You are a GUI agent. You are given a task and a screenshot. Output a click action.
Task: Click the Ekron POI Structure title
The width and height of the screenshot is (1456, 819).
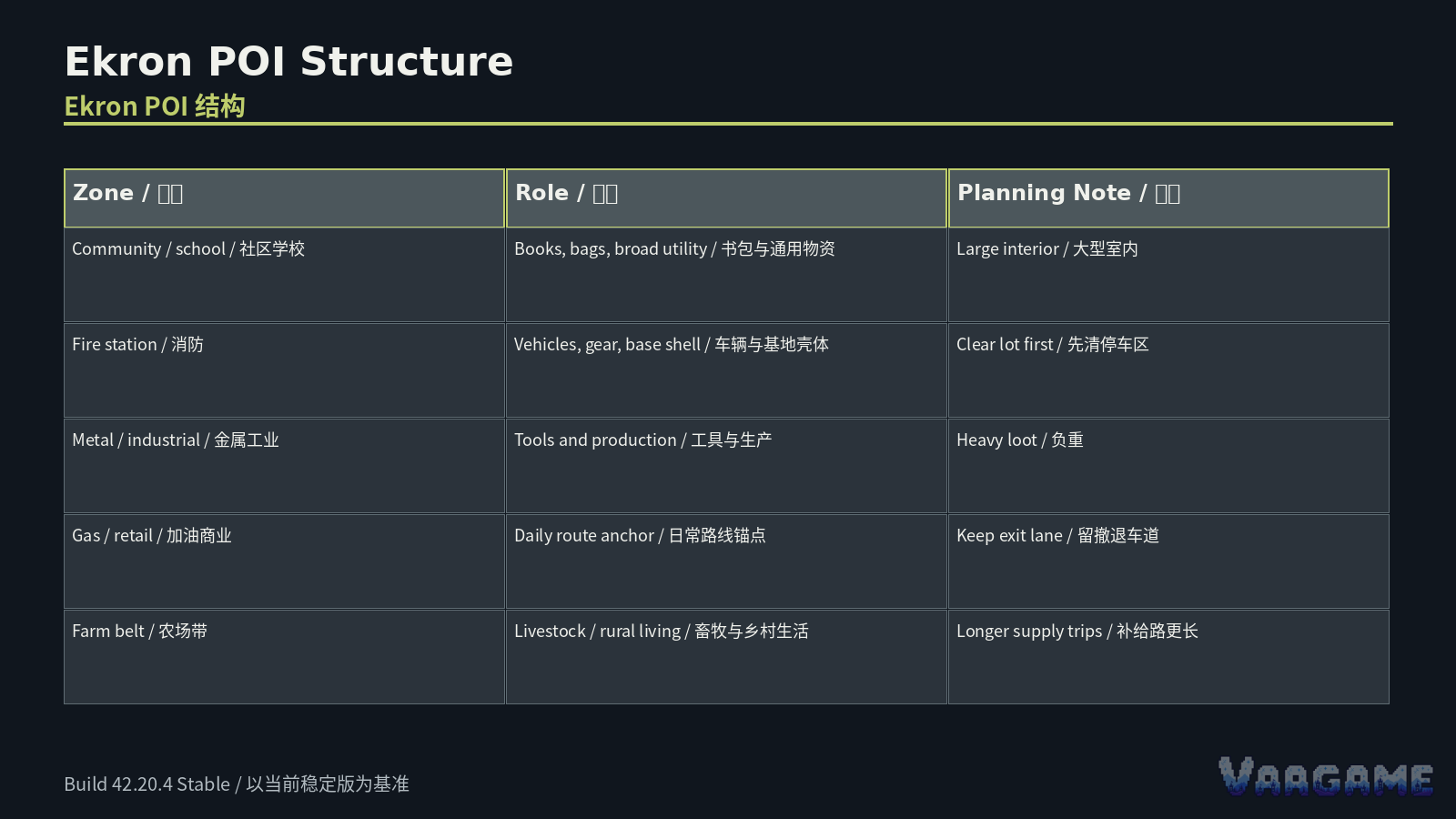pos(288,62)
